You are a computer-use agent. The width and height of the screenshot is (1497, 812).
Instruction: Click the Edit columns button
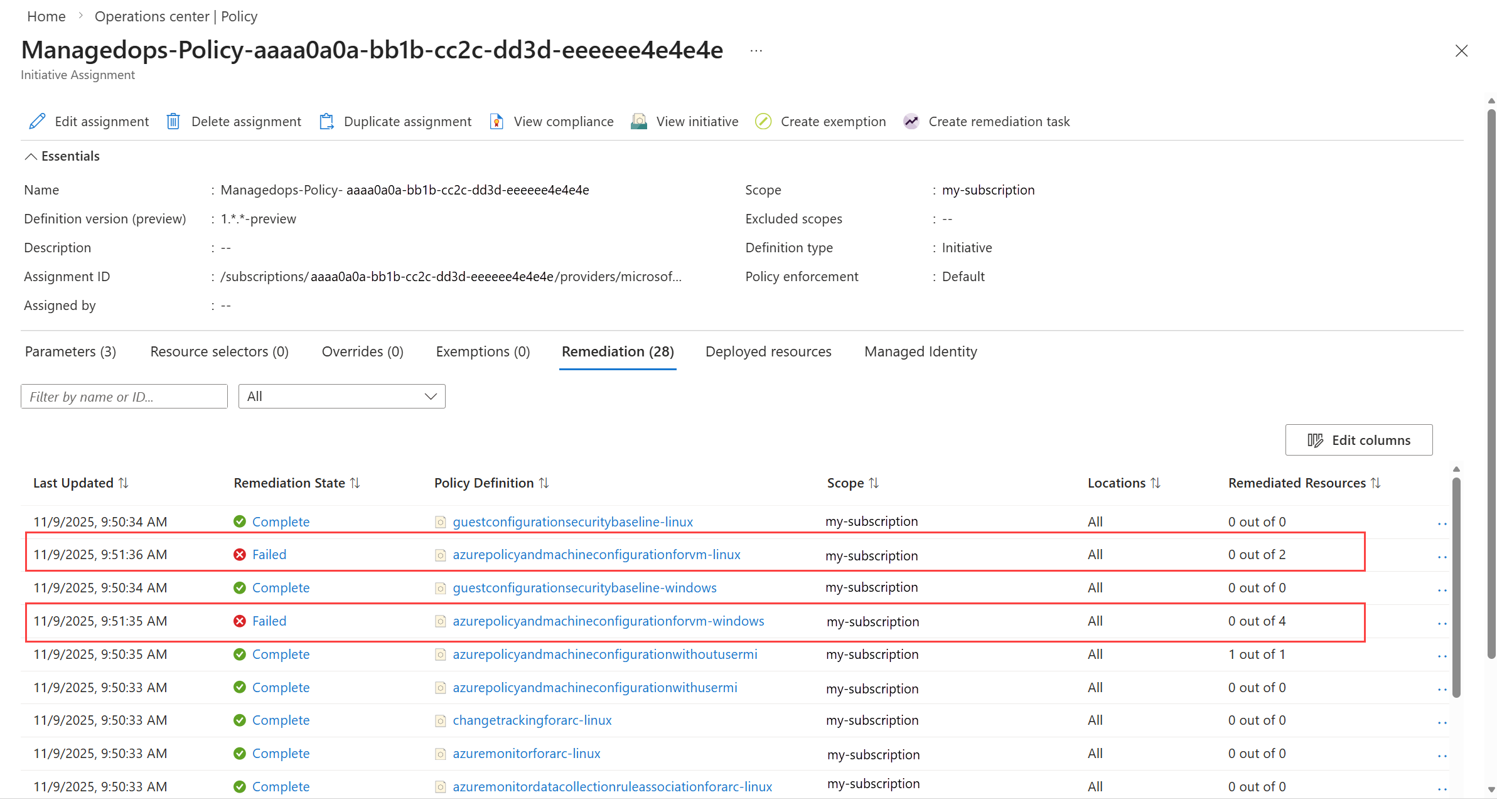[1359, 440]
